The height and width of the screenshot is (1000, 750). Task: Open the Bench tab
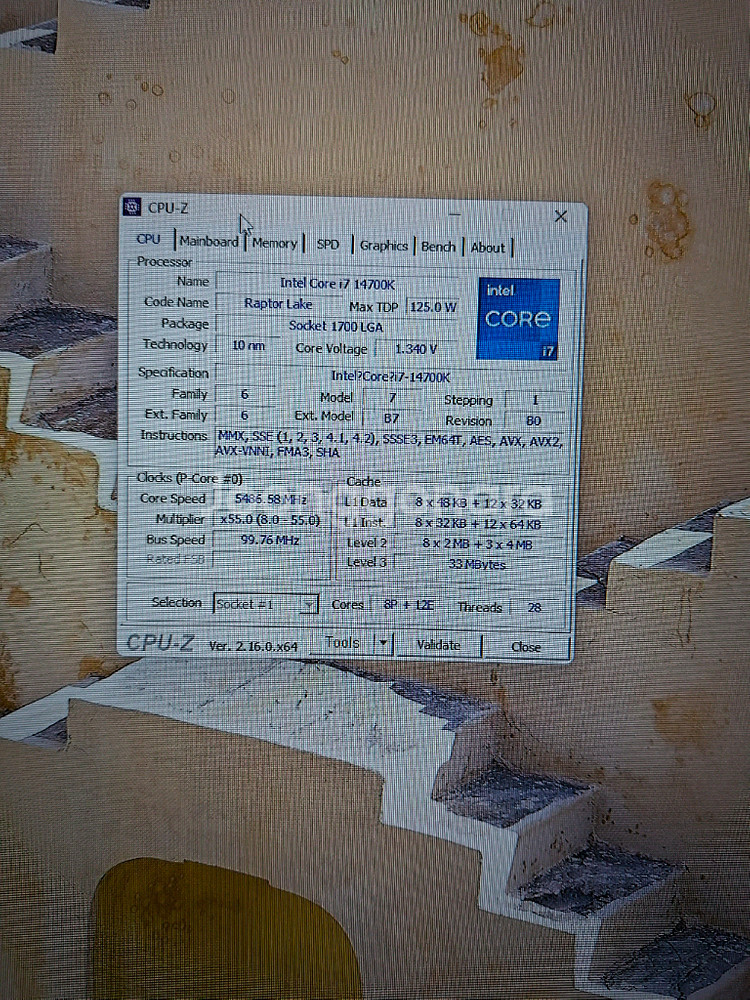[x=438, y=247]
